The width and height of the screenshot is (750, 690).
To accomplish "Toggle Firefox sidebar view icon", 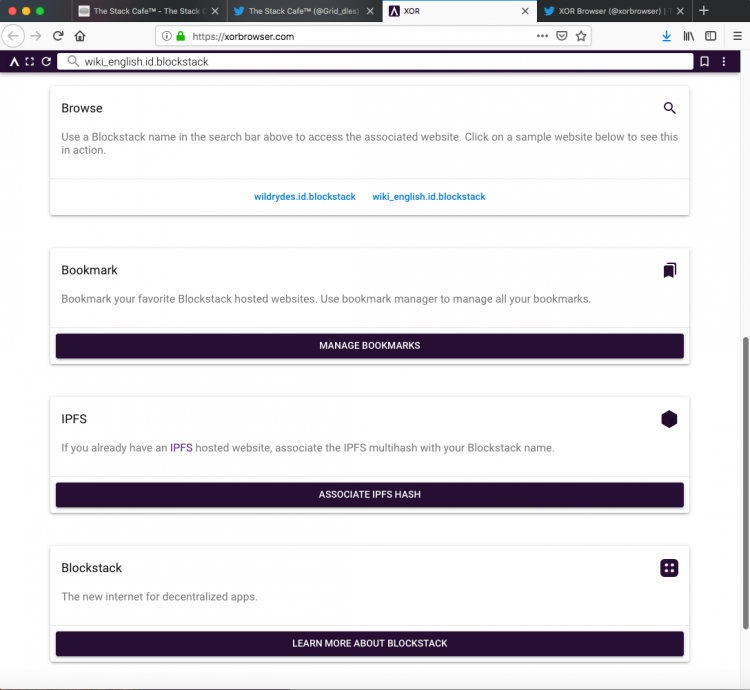I will point(710,36).
